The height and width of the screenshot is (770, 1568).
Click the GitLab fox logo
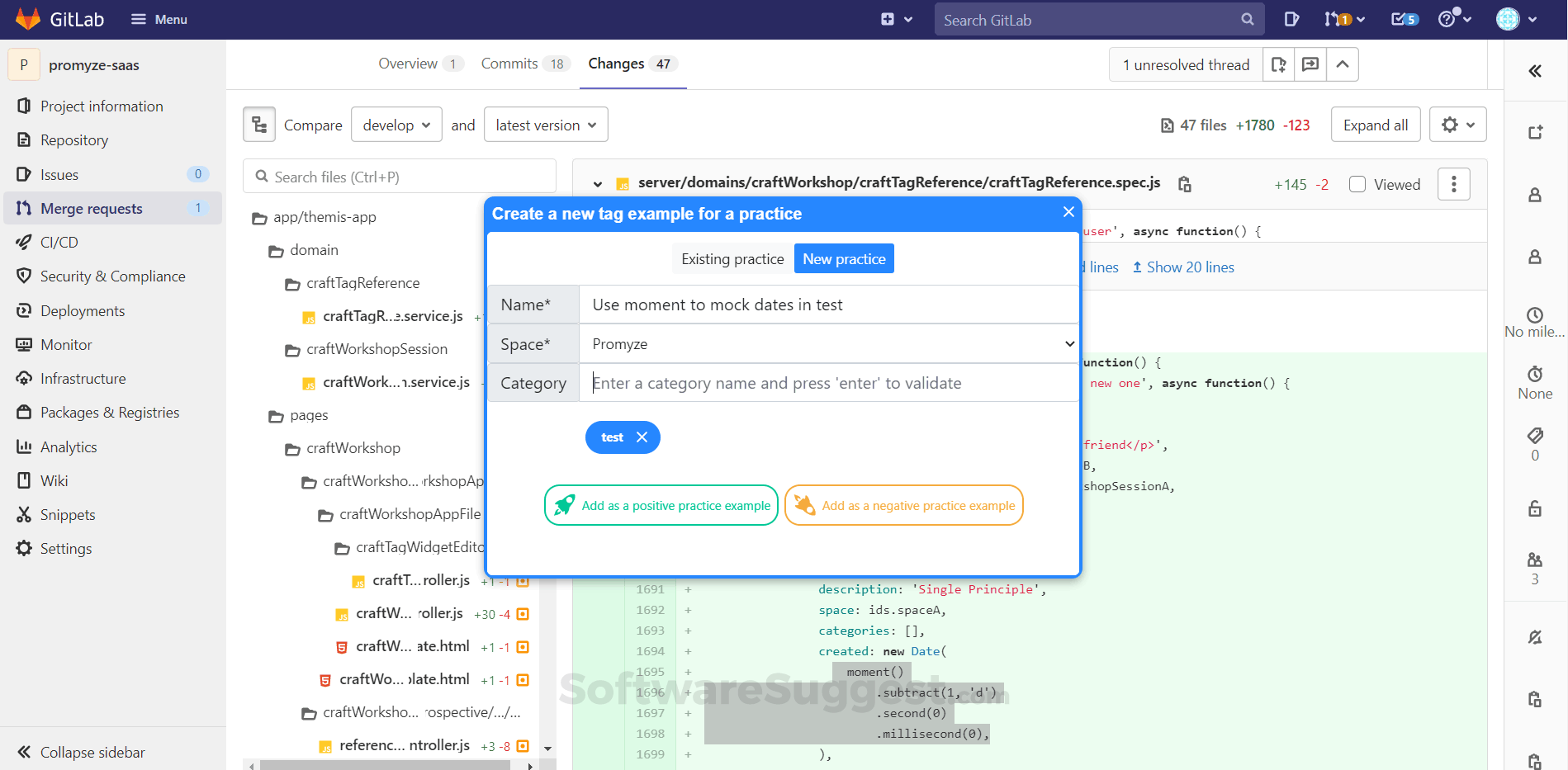pyautogui.click(x=28, y=19)
